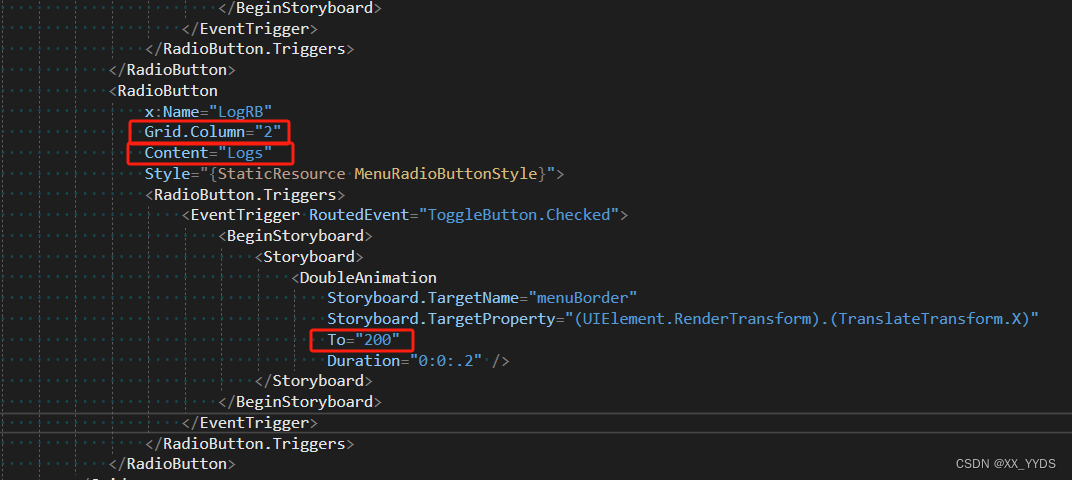Click the To="200" attribute
1072x480 pixels.
(363, 340)
